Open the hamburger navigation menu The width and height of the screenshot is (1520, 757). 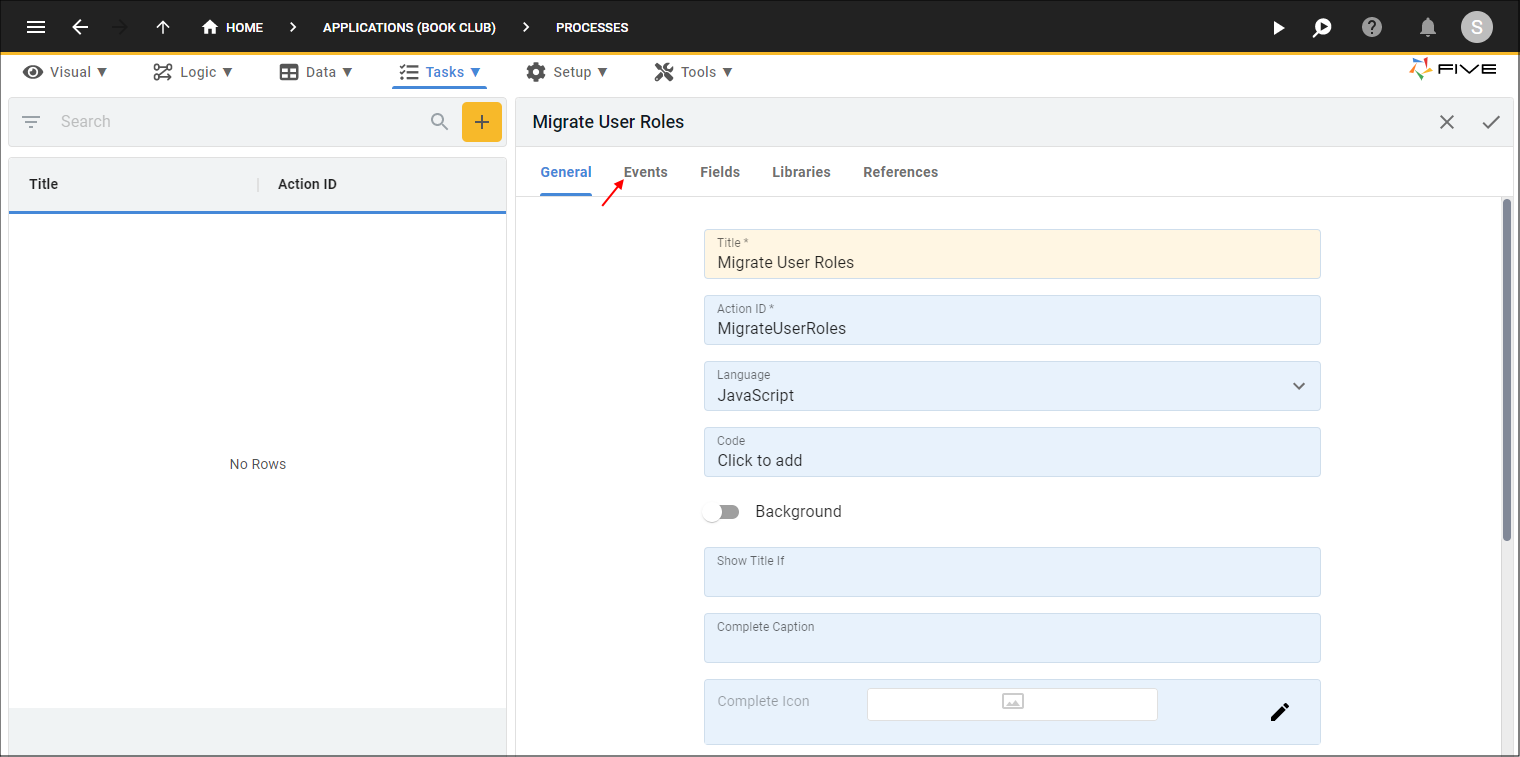36,27
